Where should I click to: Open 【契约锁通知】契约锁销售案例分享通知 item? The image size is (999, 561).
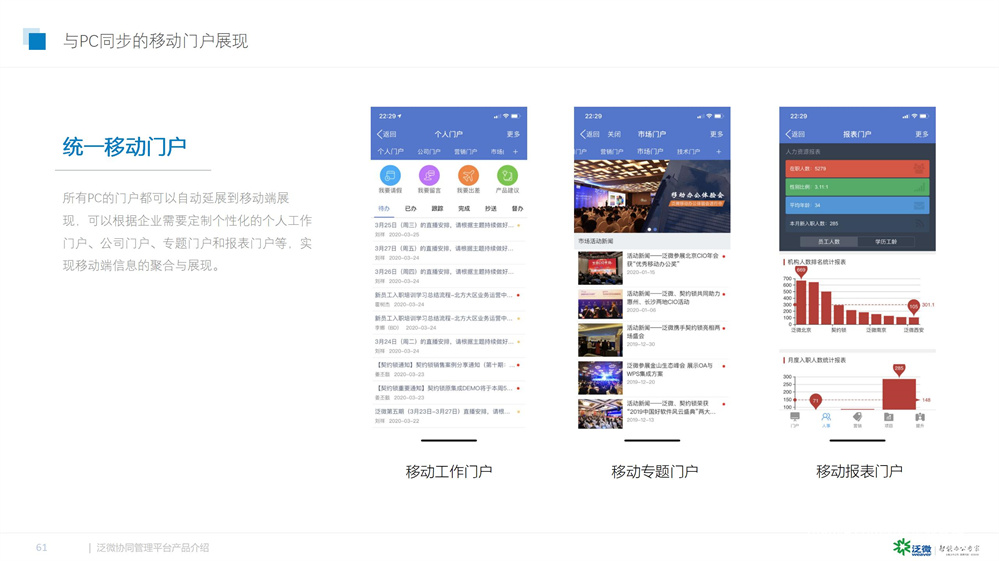click(x=448, y=369)
